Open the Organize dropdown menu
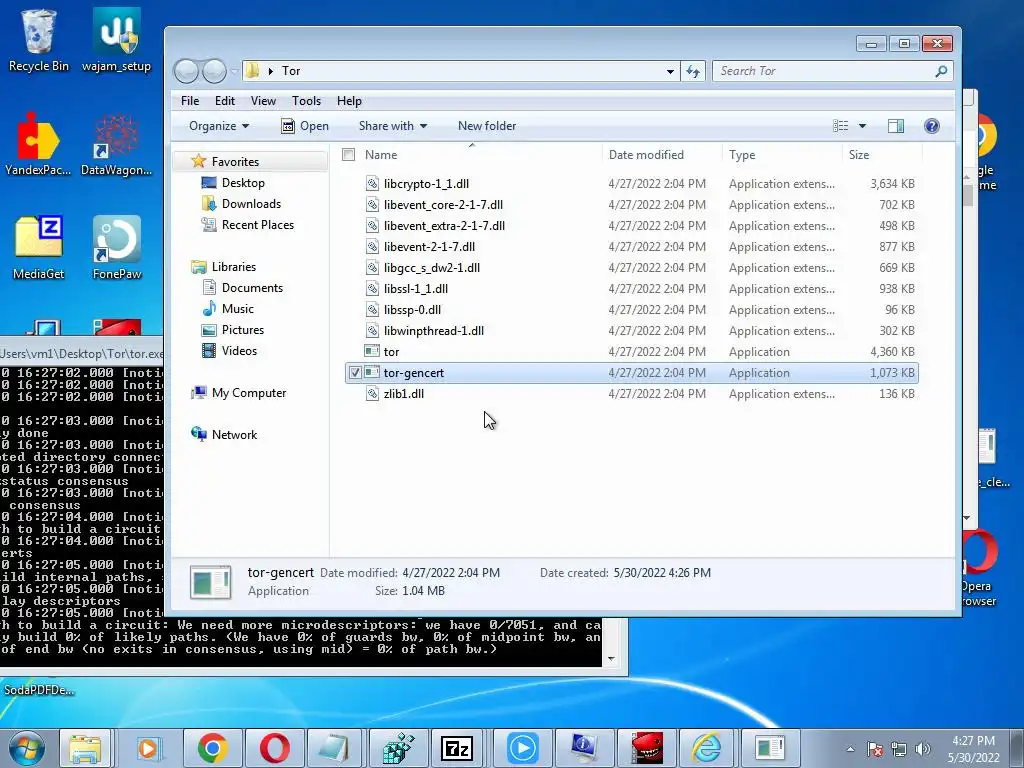This screenshot has height=768, width=1024. click(219, 126)
